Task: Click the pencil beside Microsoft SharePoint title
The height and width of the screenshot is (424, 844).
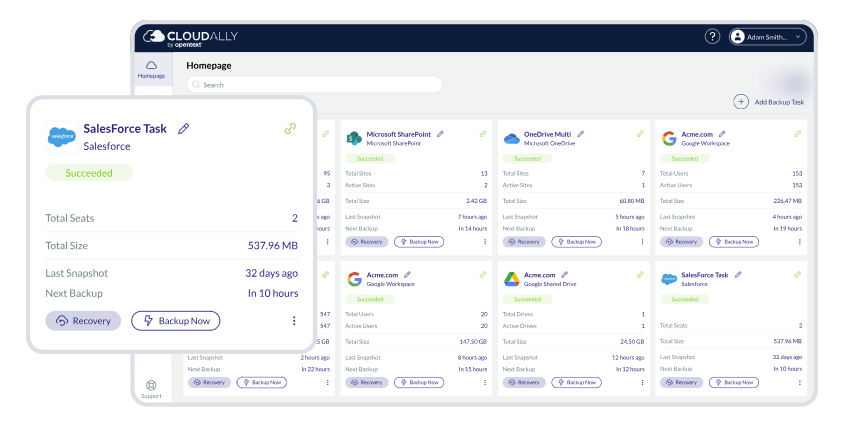Action: pyautogui.click(x=440, y=134)
